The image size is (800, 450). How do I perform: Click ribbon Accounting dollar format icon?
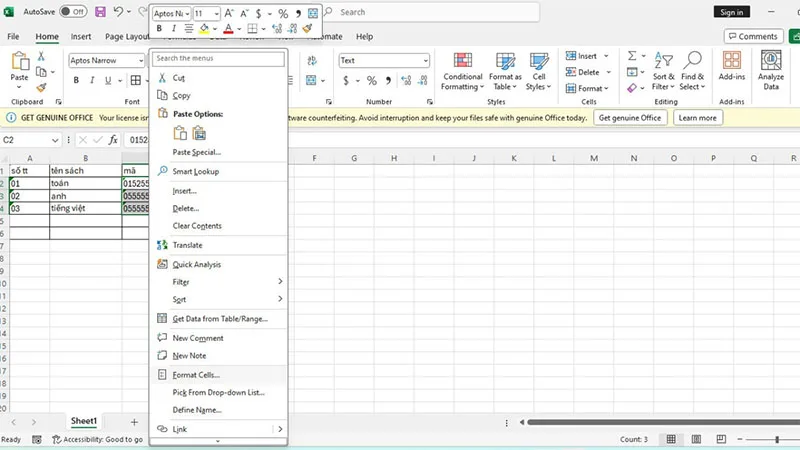click(x=346, y=81)
